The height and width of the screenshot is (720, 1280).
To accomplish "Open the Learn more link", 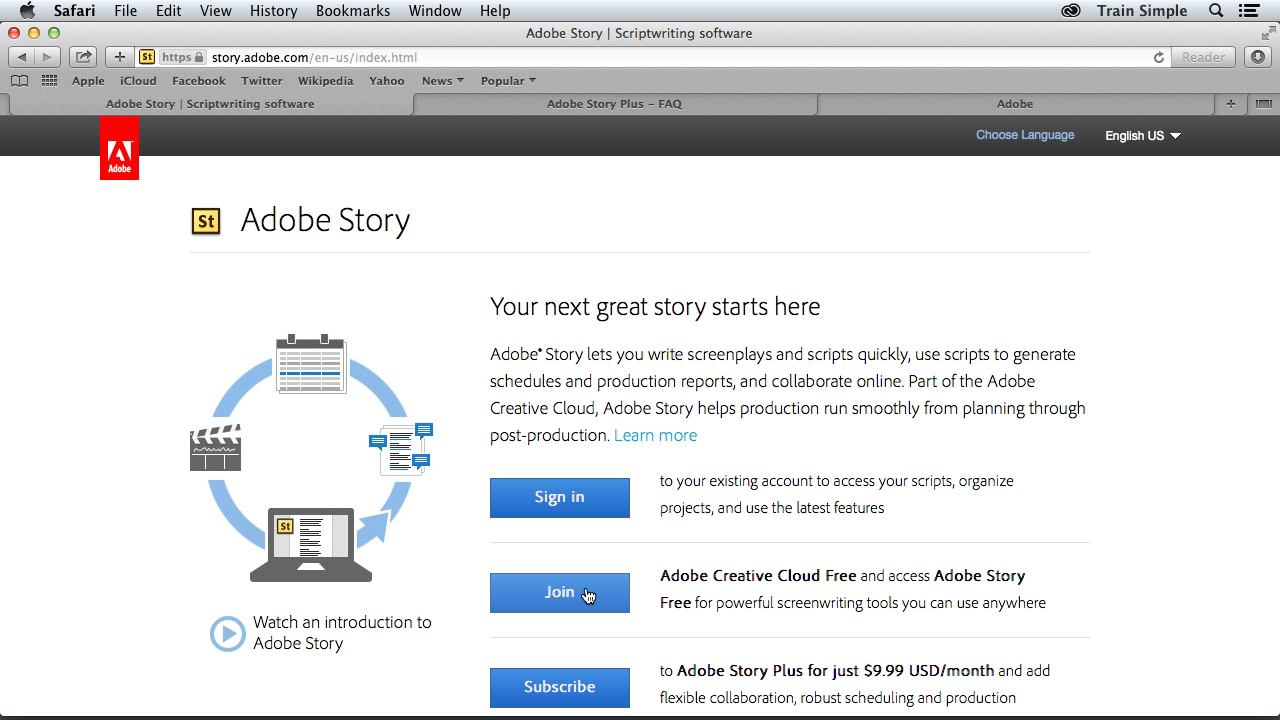I will coord(655,435).
